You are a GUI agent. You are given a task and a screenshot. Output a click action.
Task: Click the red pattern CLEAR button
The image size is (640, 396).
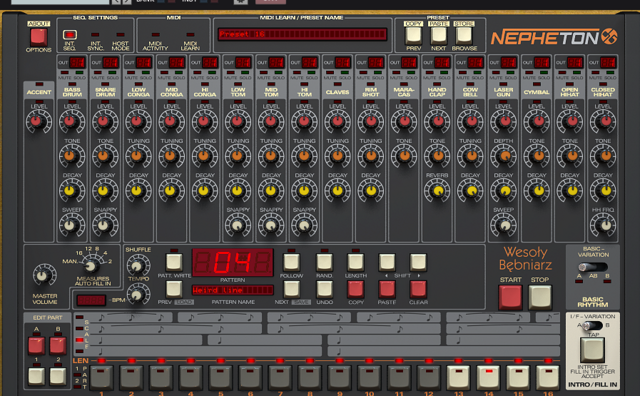coord(418,289)
